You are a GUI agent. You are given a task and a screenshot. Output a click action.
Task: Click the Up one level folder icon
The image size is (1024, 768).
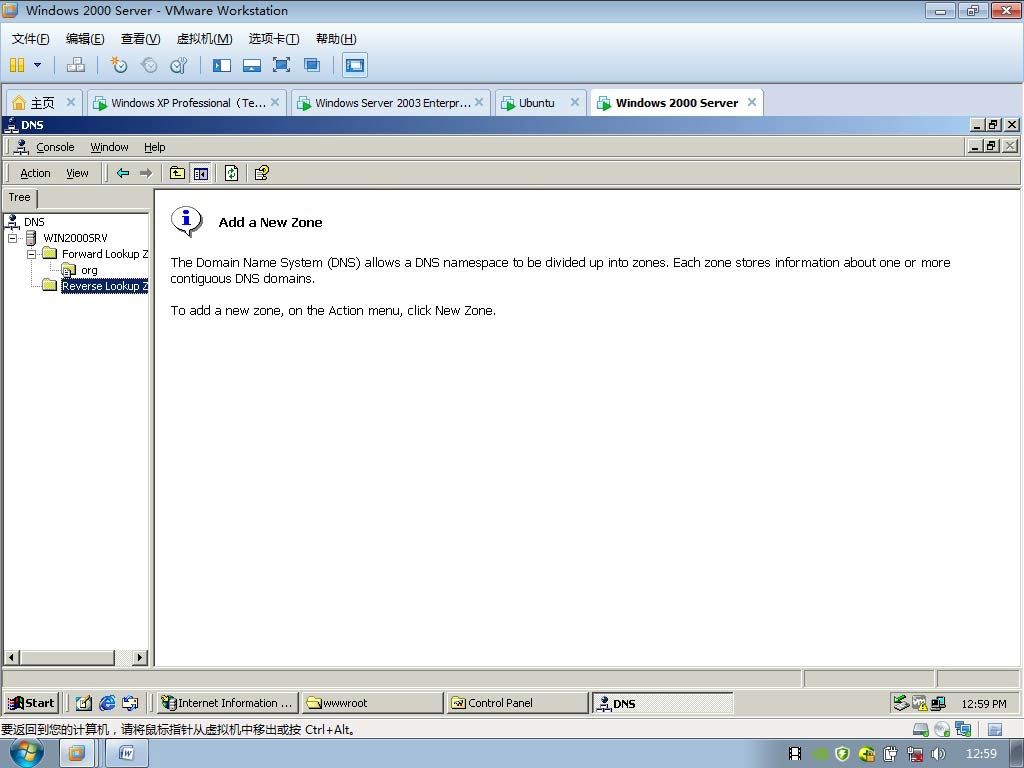pos(177,173)
